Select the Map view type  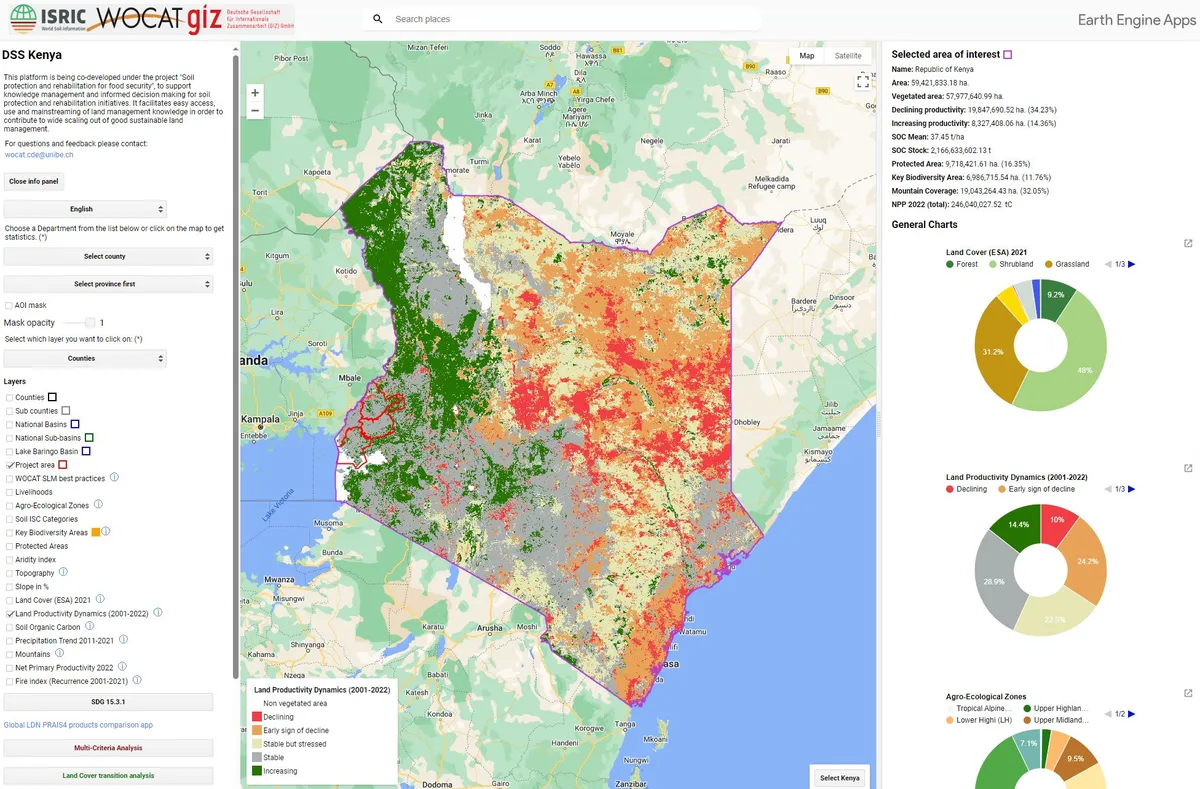click(x=806, y=56)
